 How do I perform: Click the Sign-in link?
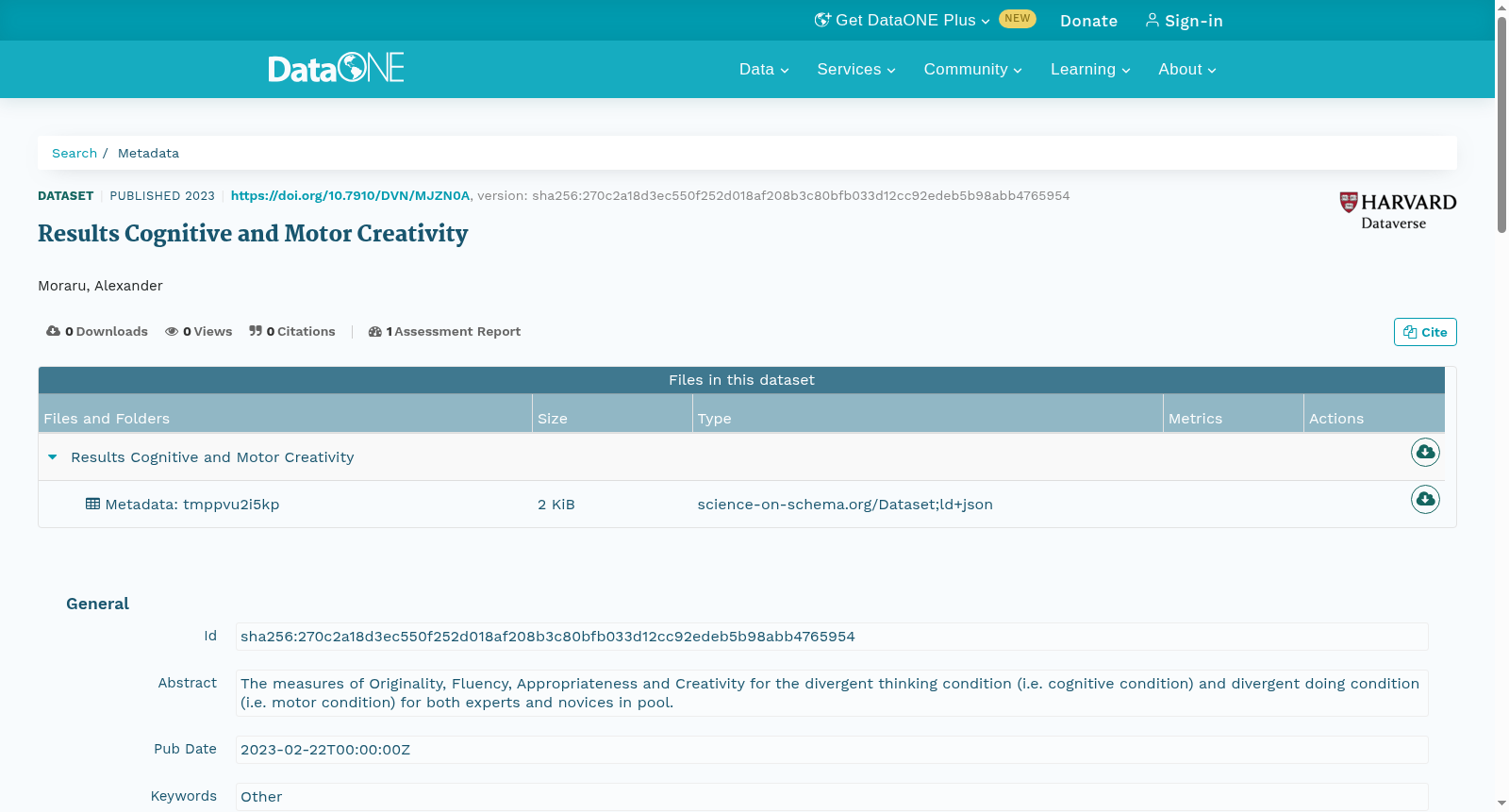coord(1184,21)
